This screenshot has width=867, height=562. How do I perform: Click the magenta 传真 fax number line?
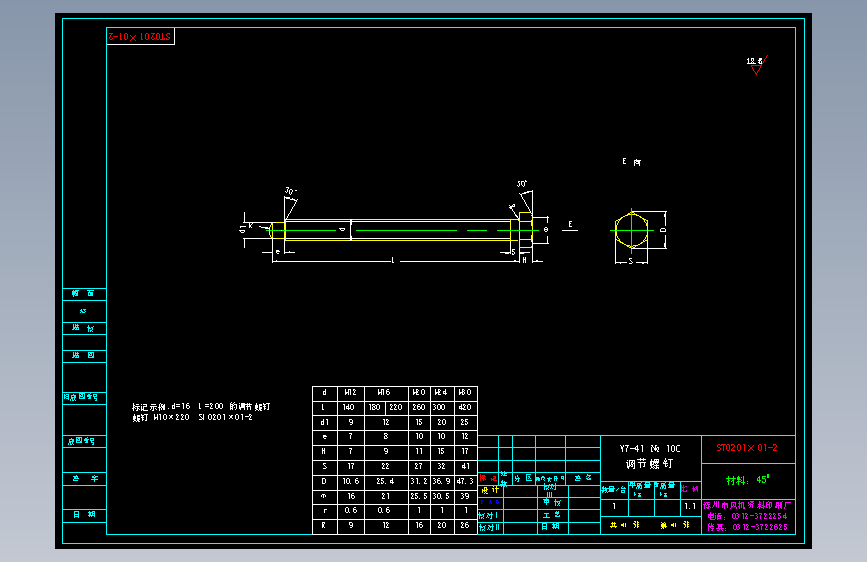[x=747, y=527]
